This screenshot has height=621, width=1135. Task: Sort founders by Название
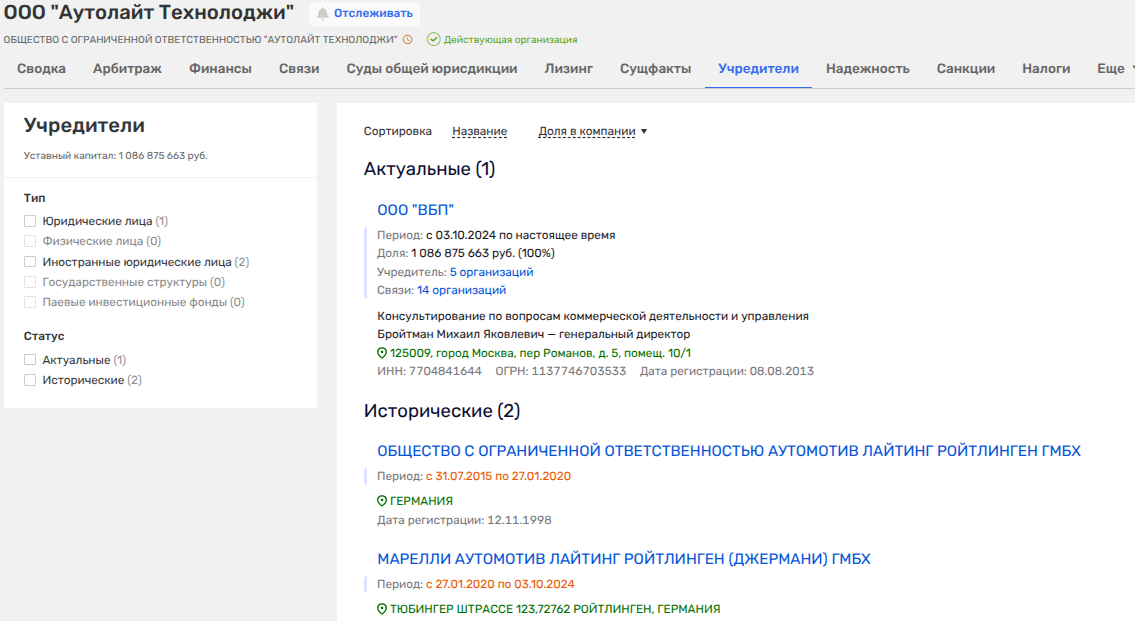click(x=479, y=131)
